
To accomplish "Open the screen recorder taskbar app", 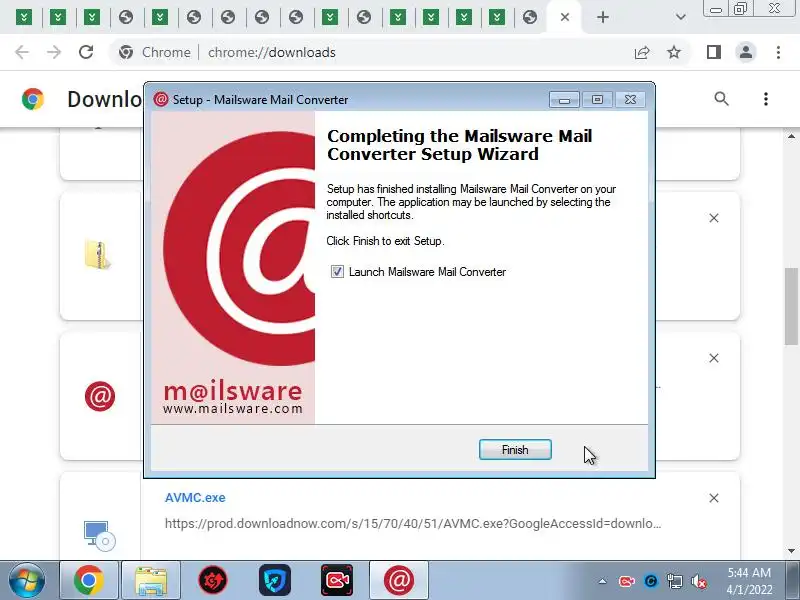I will [337, 581].
